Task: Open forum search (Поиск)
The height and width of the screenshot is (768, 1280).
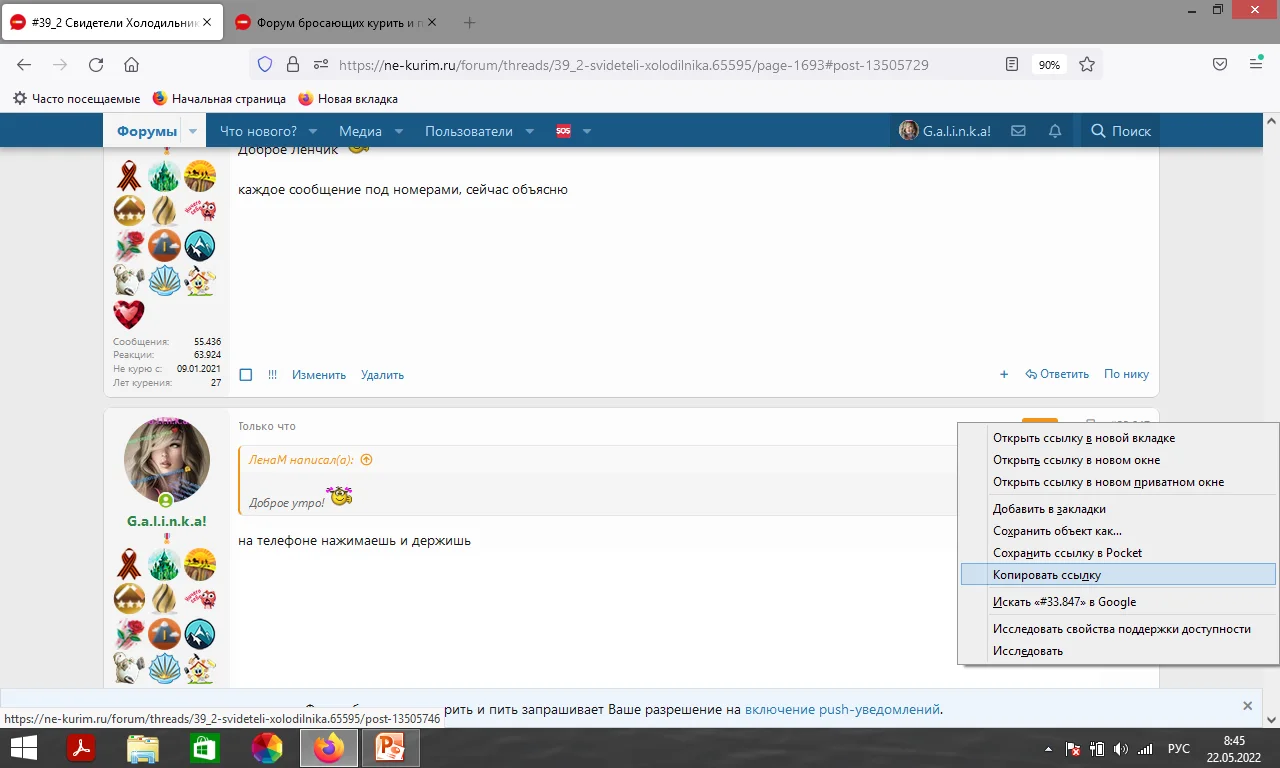Action: tap(1121, 131)
